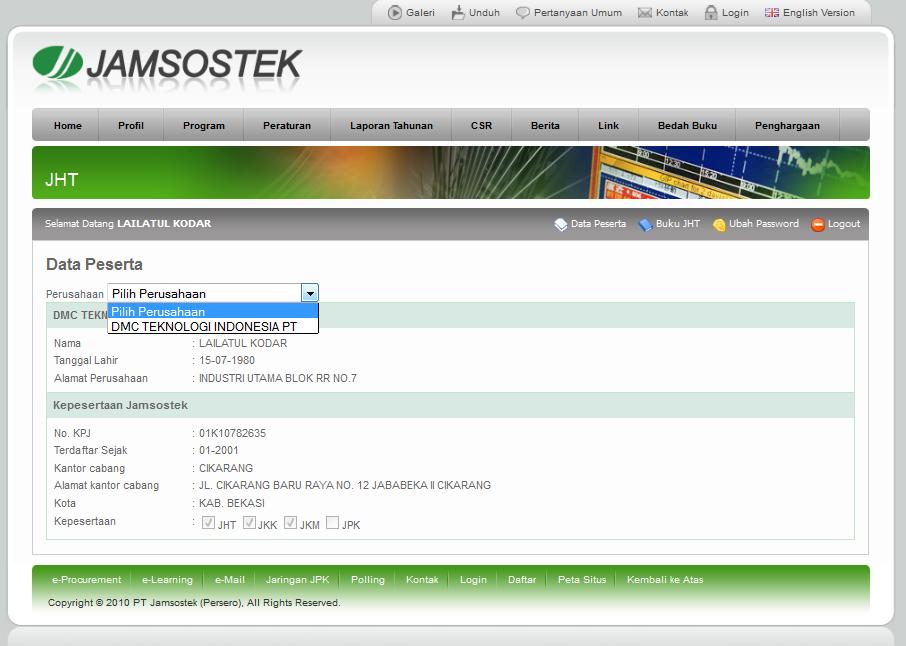The width and height of the screenshot is (906, 646).
Task: Open the Penghargaan menu
Action: pos(787,125)
